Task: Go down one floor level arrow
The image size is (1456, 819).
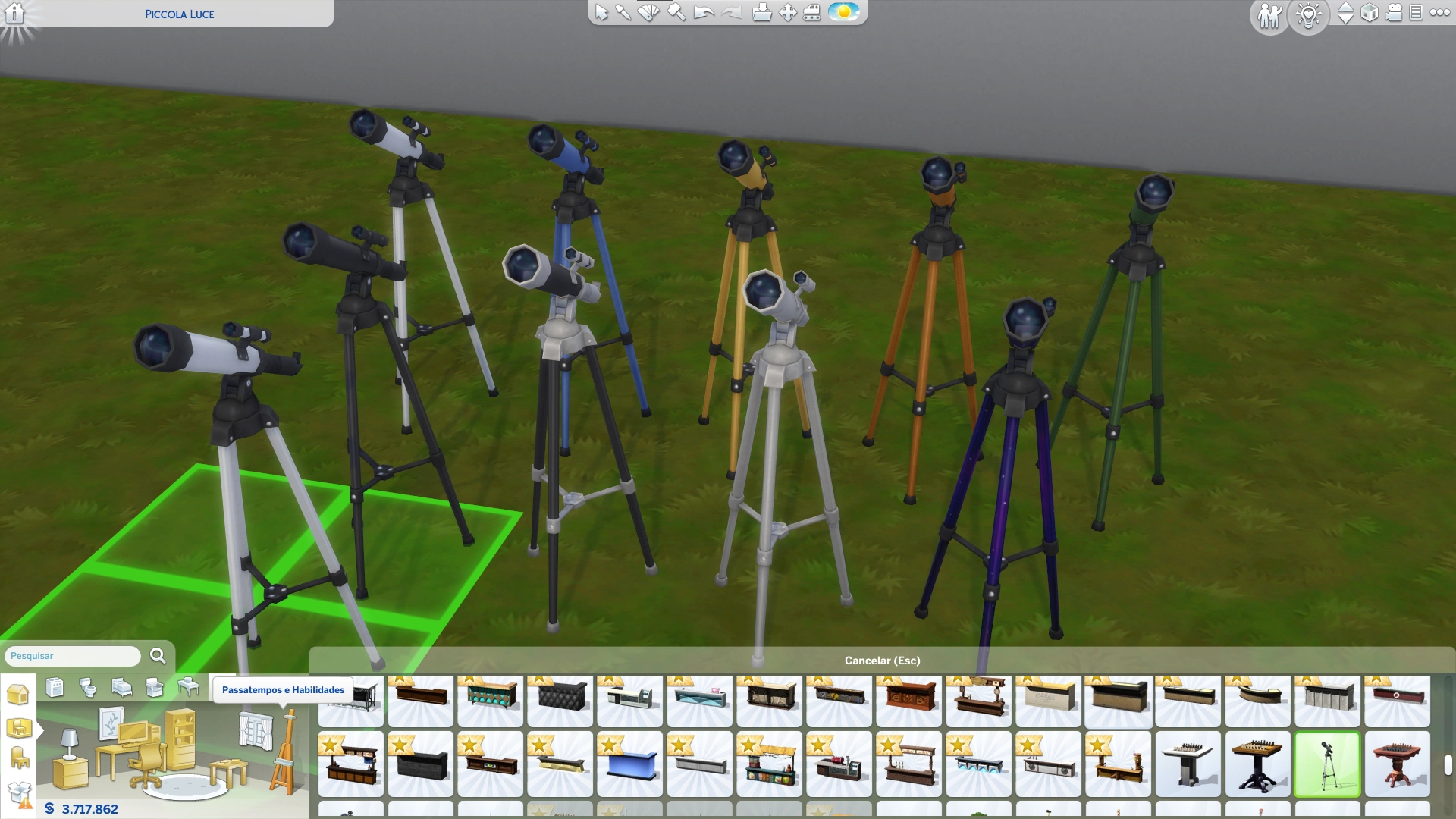Action: (1345, 19)
